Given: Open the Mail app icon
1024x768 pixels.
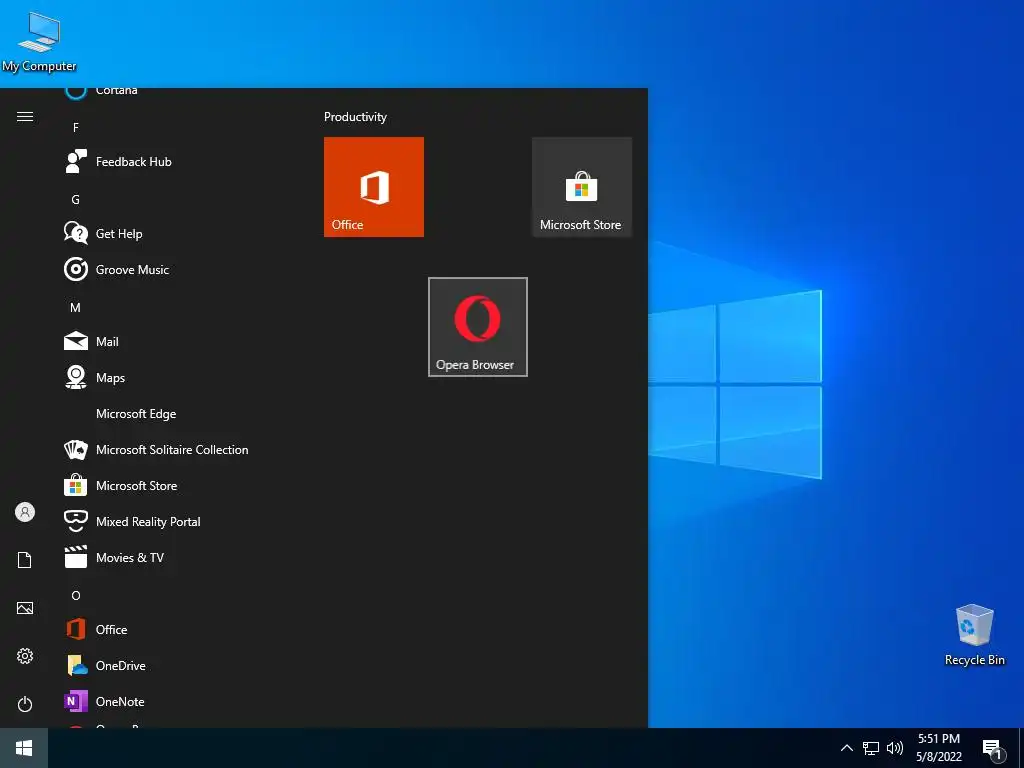Looking at the screenshot, I should click(76, 342).
